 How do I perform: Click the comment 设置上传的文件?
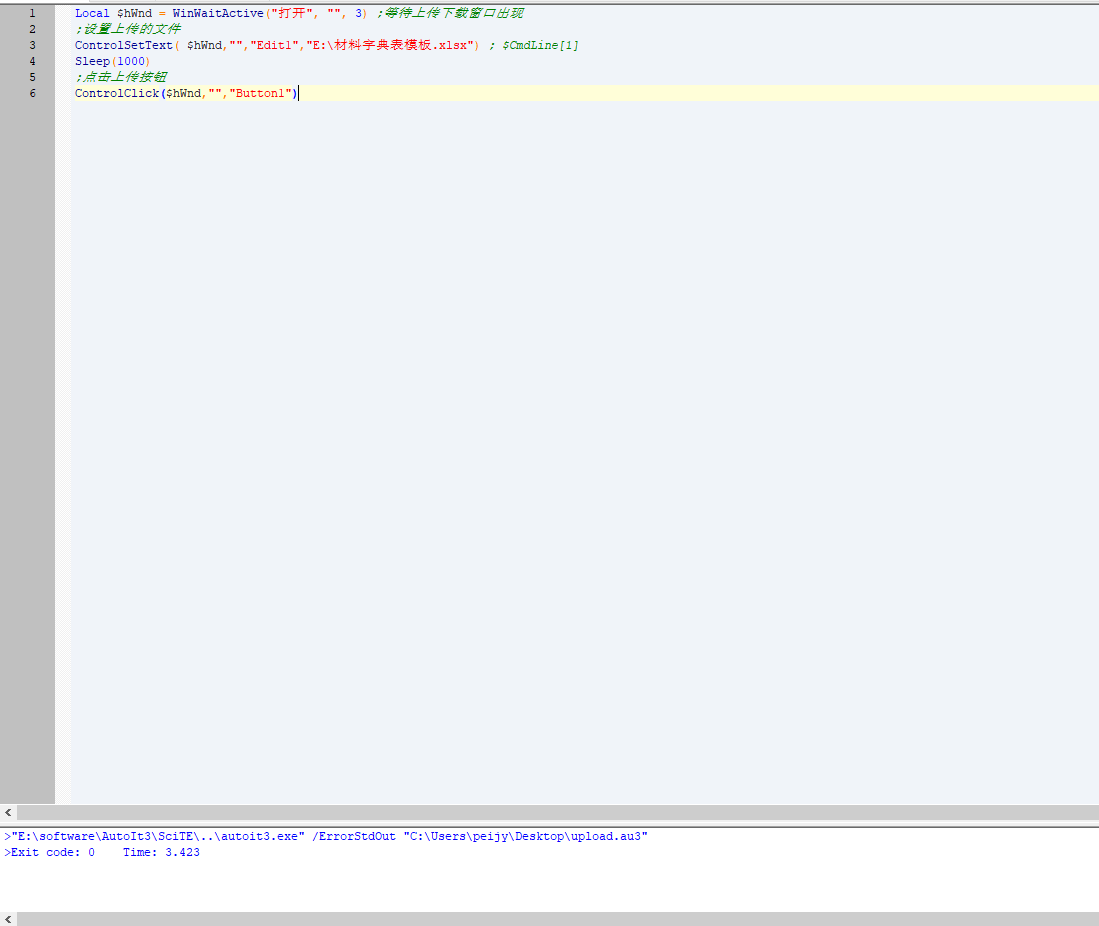click(x=128, y=29)
